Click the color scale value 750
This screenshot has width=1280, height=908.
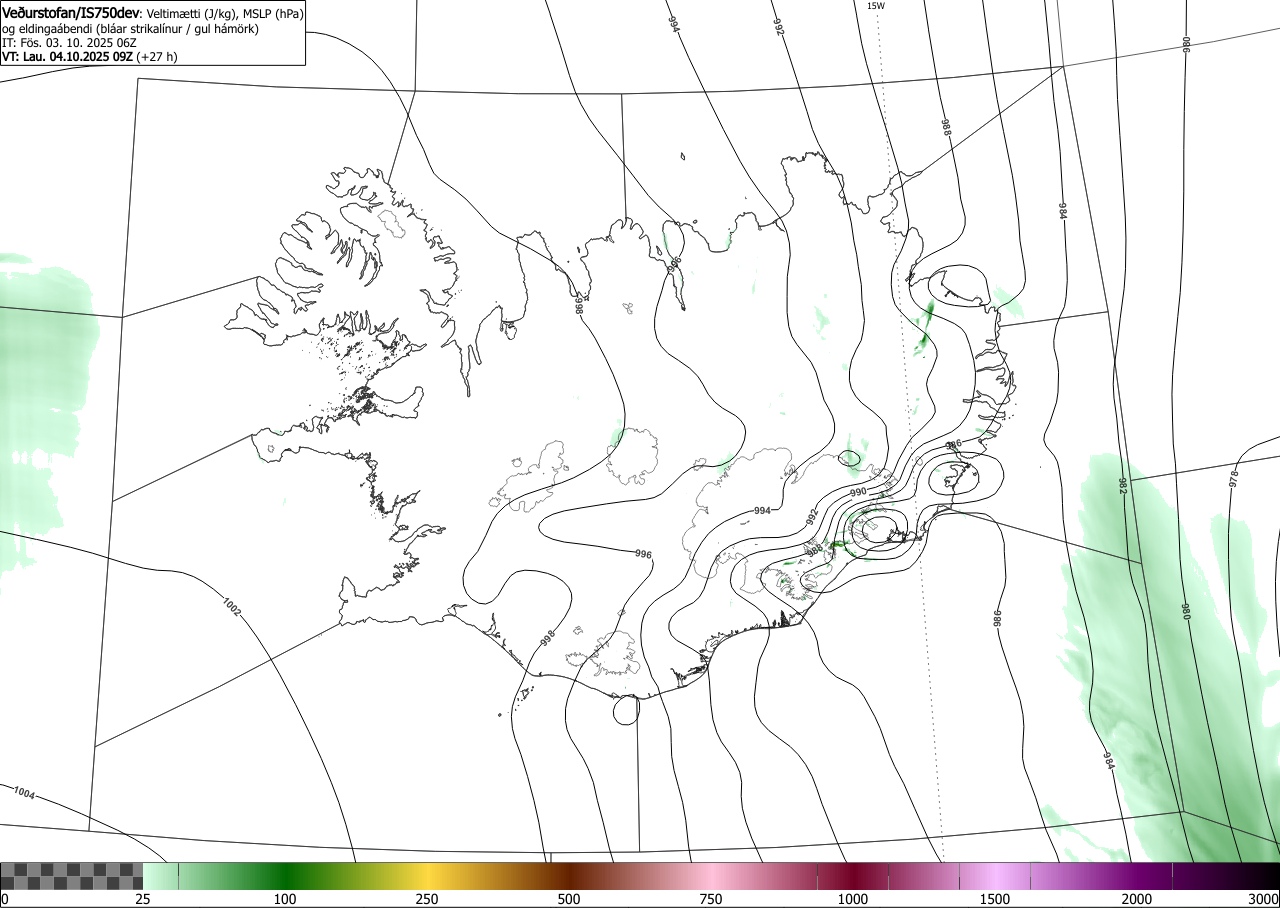point(711,900)
